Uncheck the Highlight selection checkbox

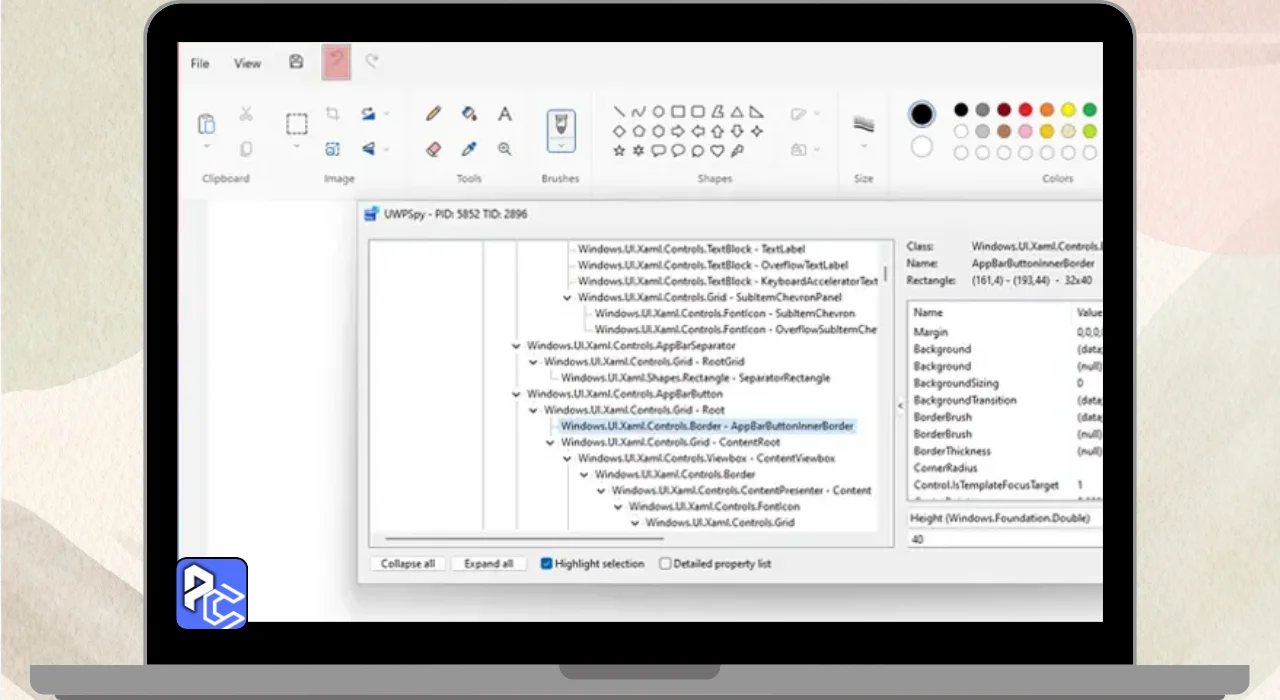(x=547, y=564)
